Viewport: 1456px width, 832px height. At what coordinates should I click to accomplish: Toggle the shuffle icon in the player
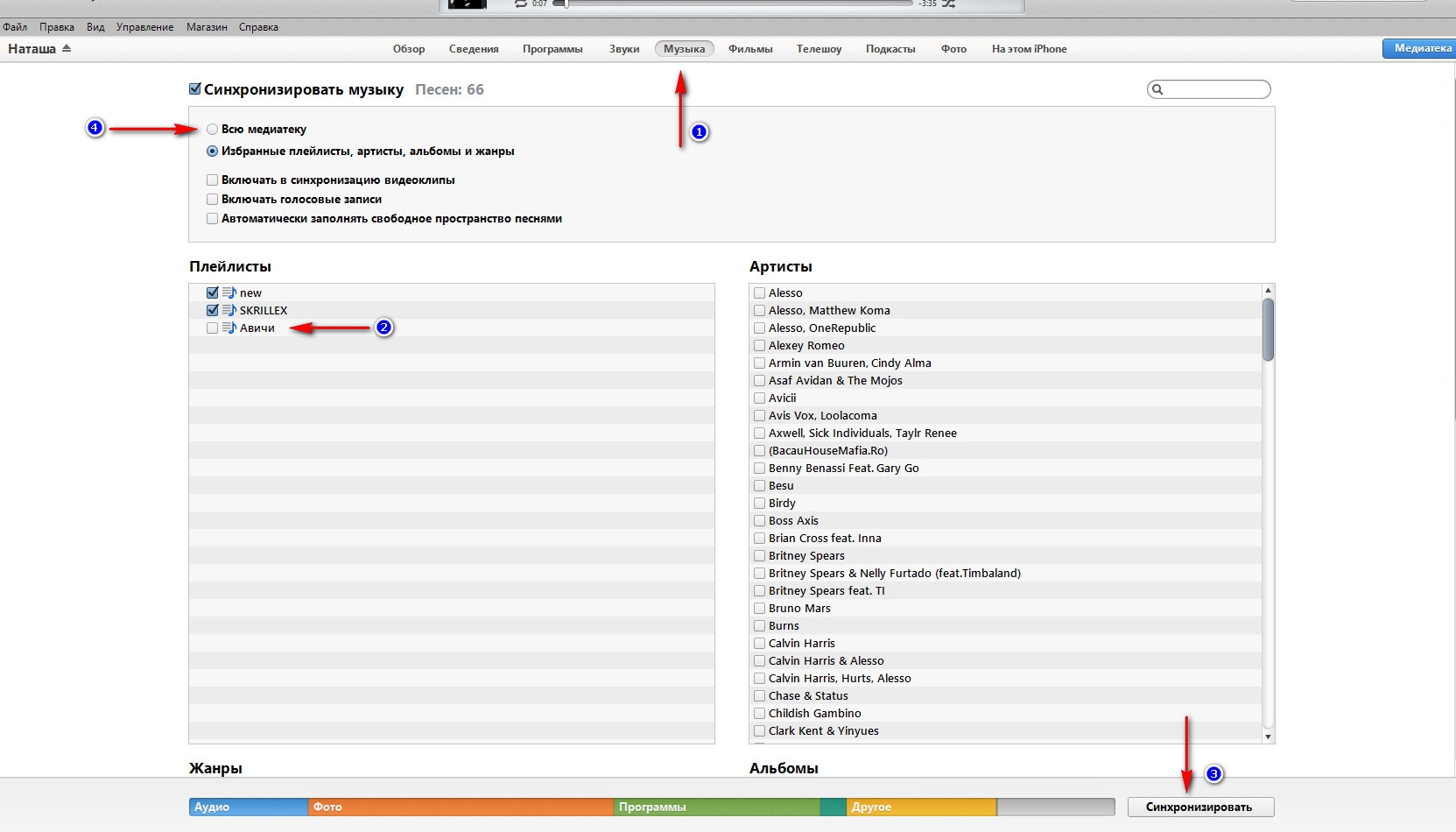coord(948,4)
